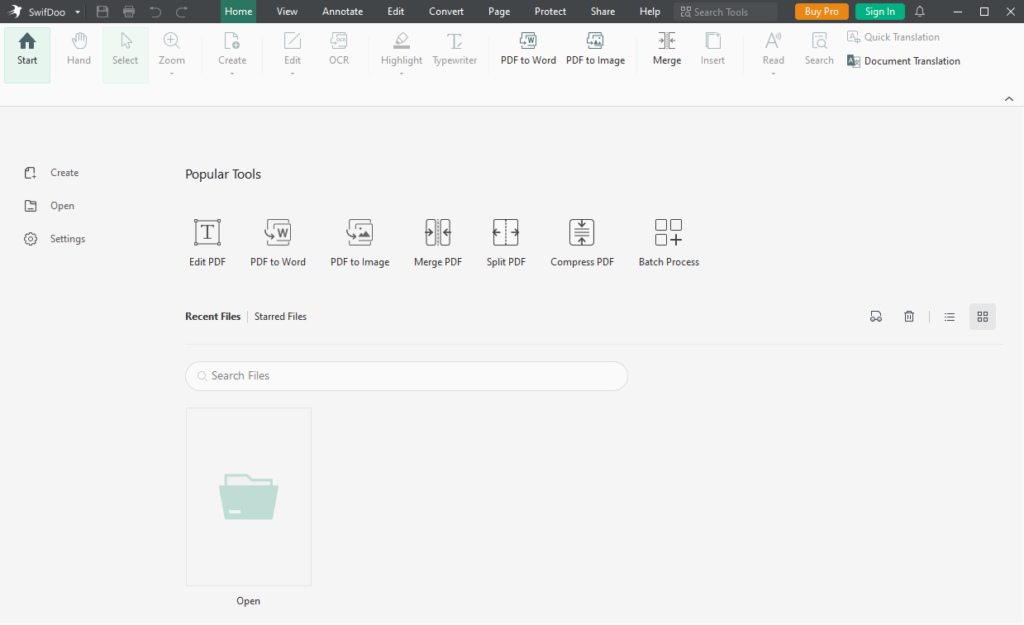Click the Search Files input field
This screenshot has height=625, width=1024.
click(x=406, y=376)
